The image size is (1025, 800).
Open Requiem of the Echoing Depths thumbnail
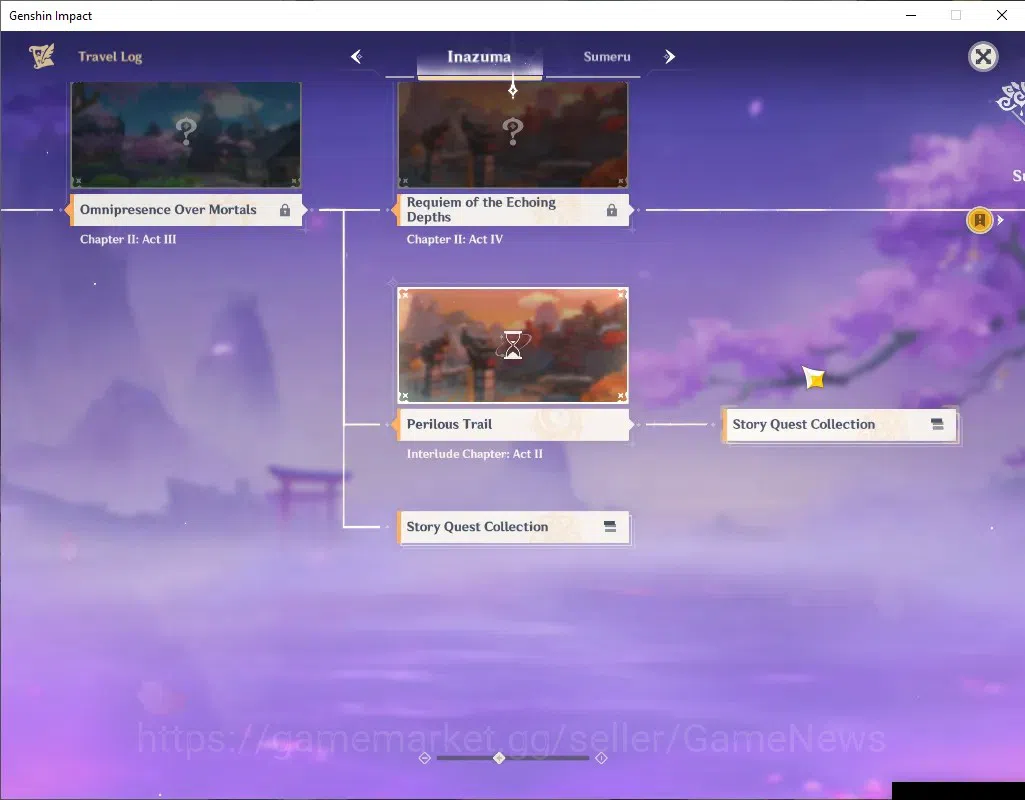click(x=513, y=135)
